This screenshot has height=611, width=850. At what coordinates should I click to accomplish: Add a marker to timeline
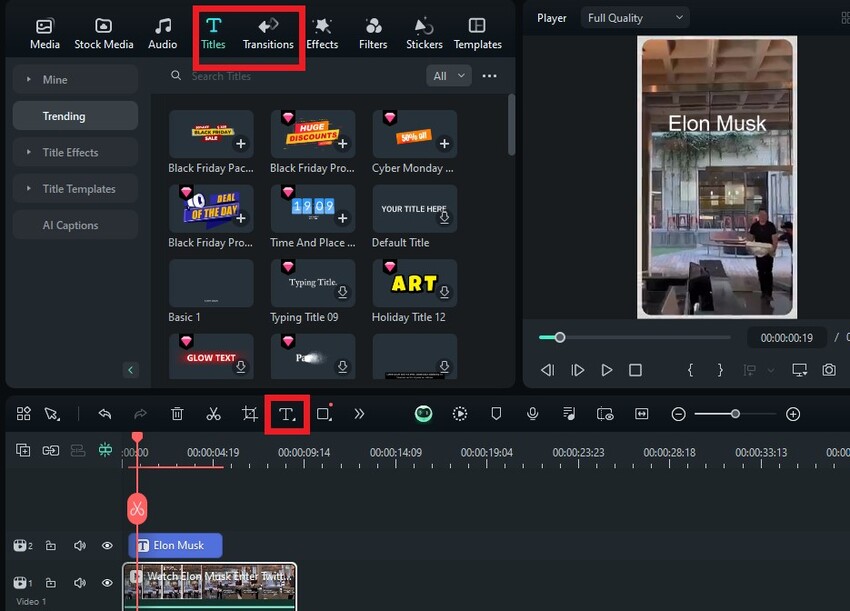tap(496, 414)
